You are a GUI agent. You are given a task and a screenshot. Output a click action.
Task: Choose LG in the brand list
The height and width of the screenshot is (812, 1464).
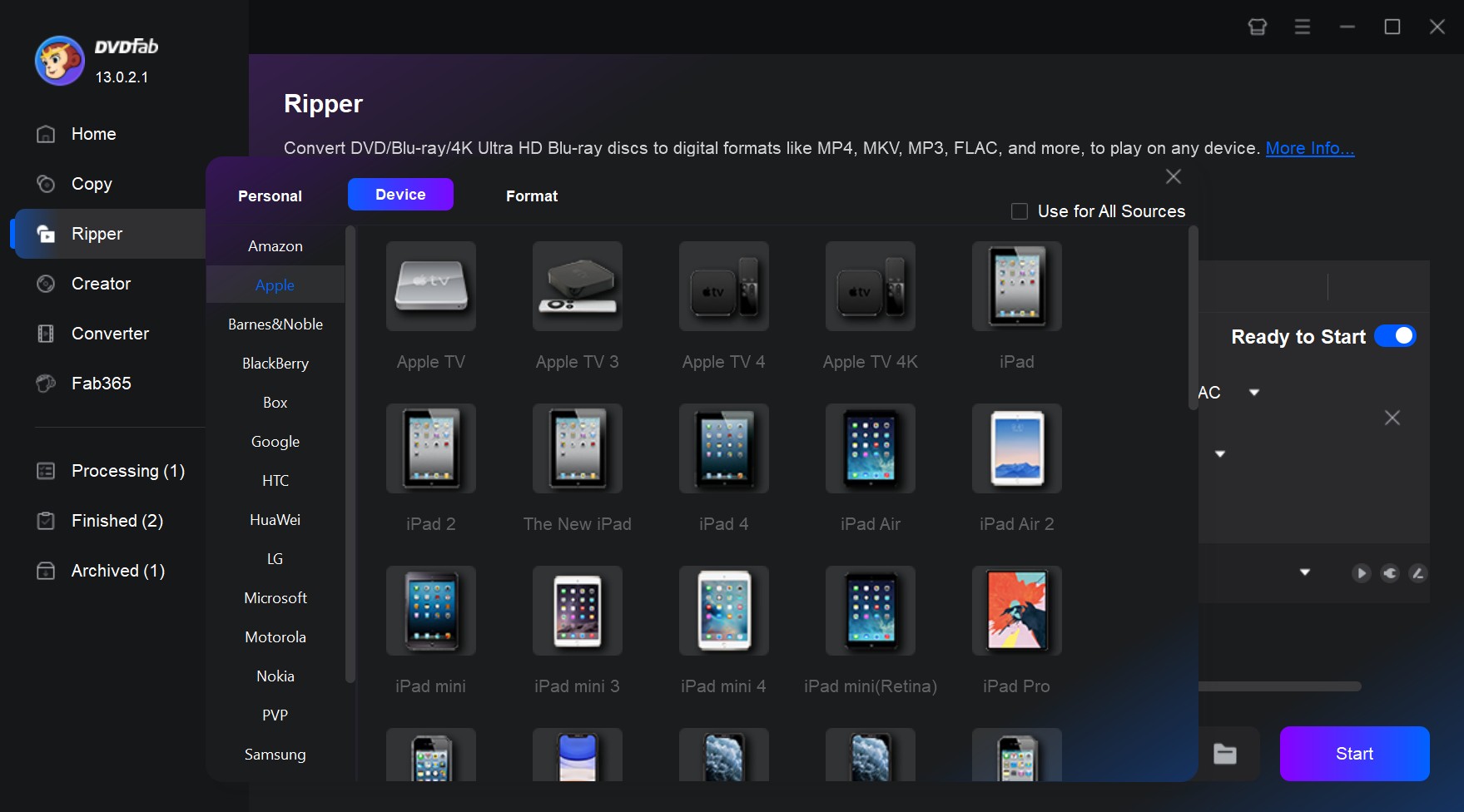pos(275,559)
